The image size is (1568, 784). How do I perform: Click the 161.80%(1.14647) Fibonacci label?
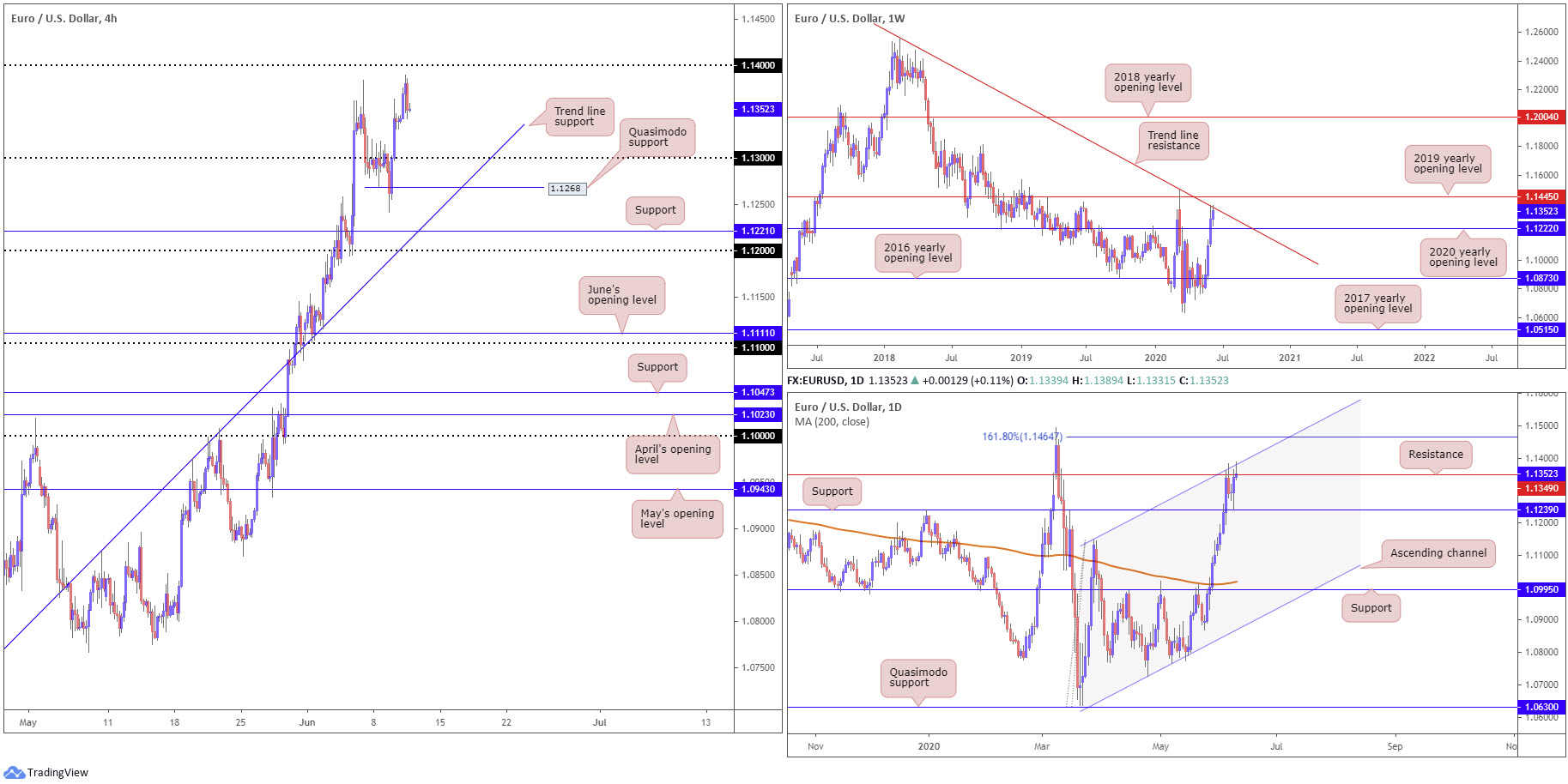1022,437
